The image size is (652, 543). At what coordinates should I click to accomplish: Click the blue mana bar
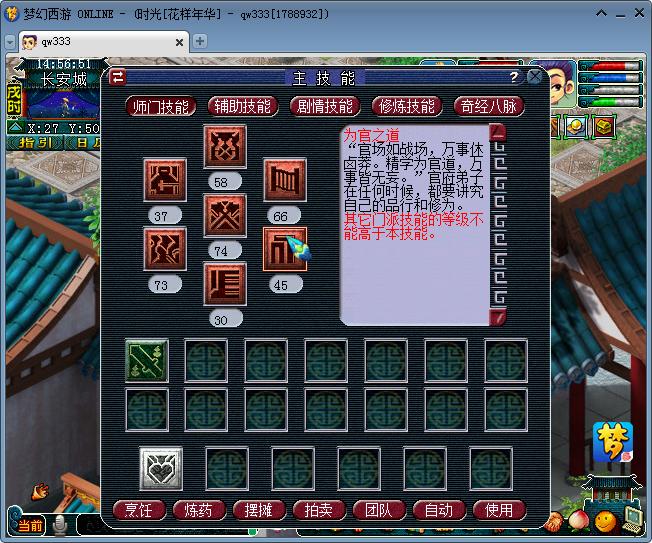click(x=610, y=78)
